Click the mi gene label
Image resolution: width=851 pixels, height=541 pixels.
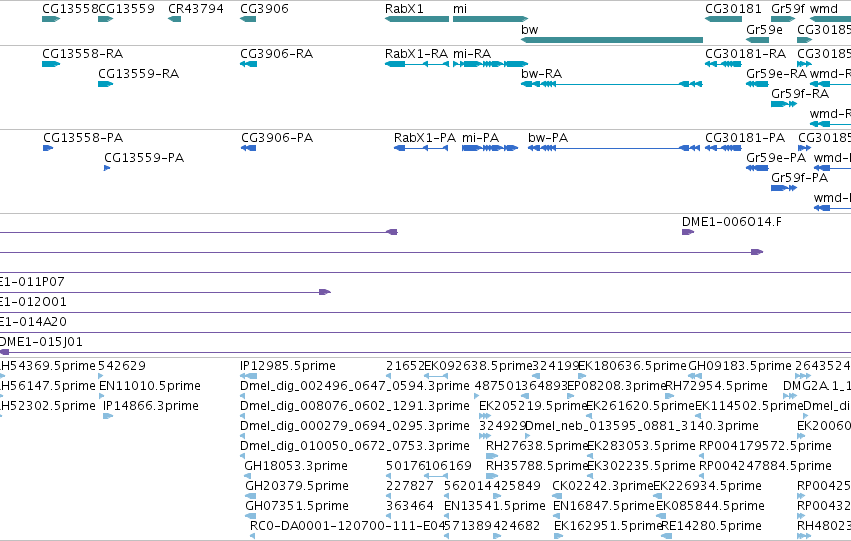click(x=460, y=9)
